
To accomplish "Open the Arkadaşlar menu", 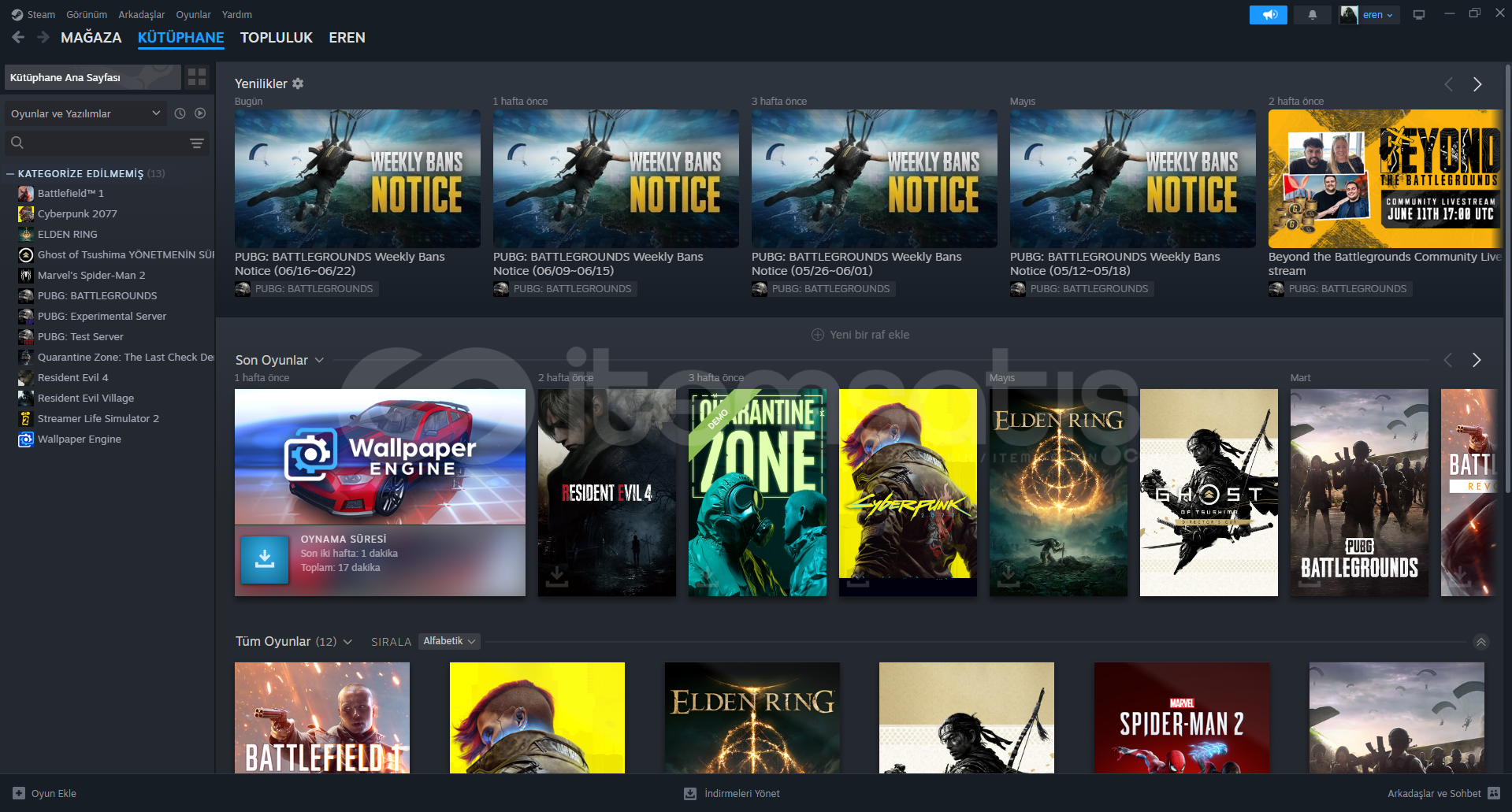I will coord(142,14).
